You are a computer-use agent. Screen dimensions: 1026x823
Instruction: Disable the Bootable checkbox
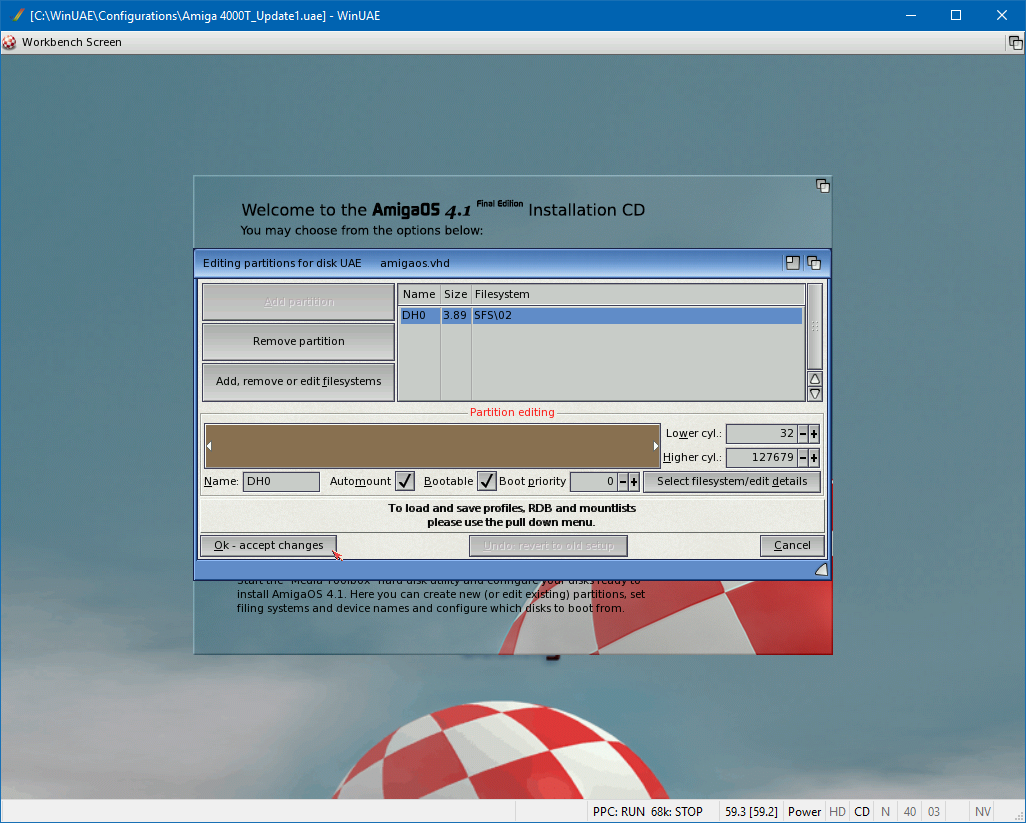pos(487,481)
